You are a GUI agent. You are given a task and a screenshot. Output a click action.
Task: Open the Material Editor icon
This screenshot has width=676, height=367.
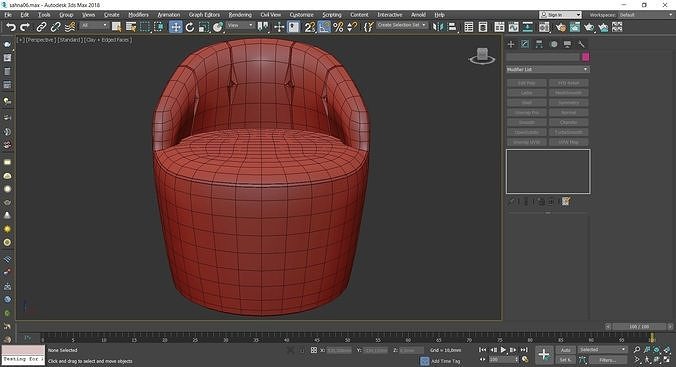click(x=544, y=27)
